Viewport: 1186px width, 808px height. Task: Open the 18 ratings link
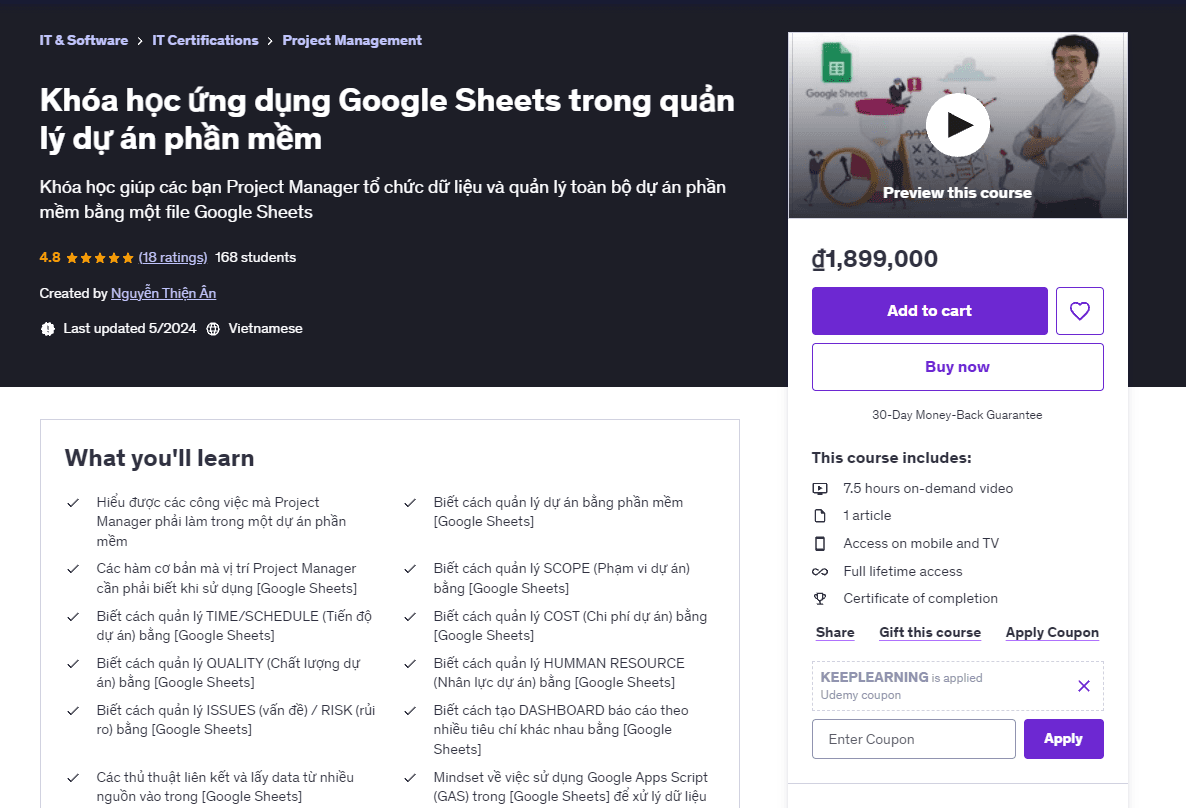pos(172,257)
